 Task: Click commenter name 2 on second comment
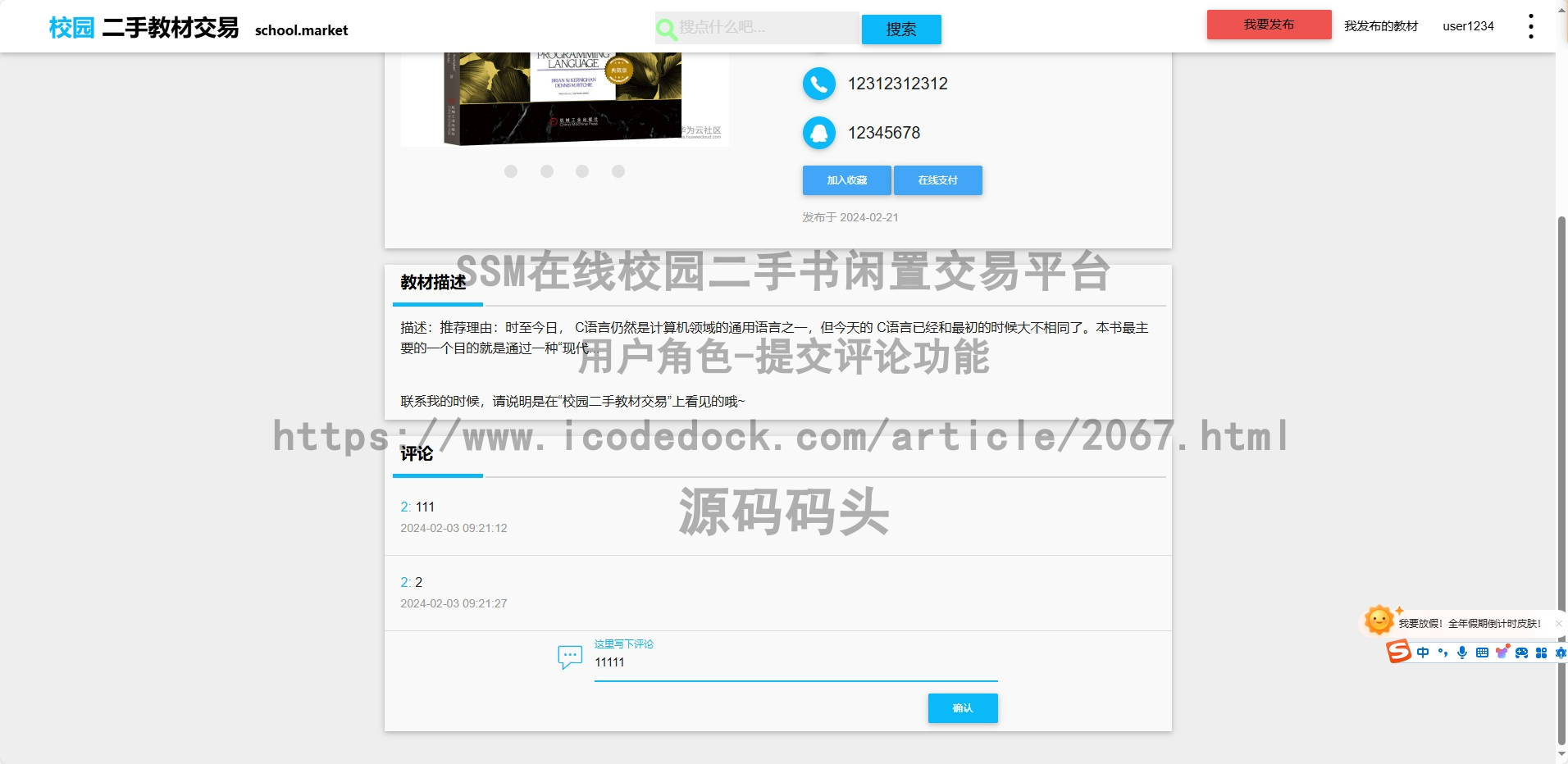click(x=406, y=582)
